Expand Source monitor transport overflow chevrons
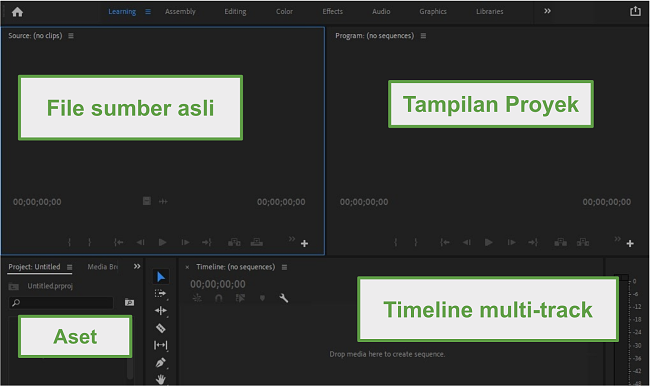The height and width of the screenshot is (386, 650). (x=292, y=239)
